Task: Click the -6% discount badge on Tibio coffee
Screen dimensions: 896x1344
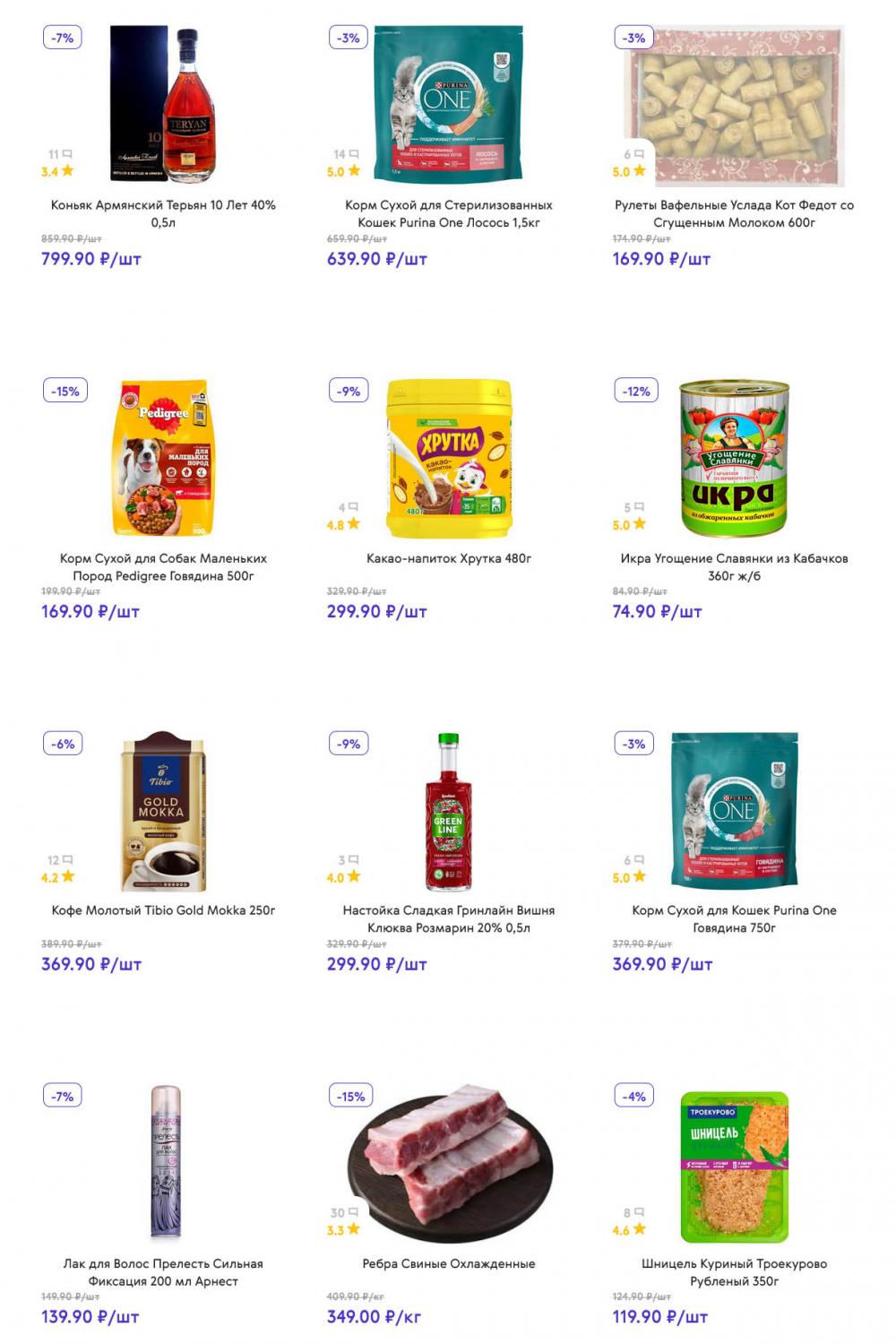Action: point(64,744)
